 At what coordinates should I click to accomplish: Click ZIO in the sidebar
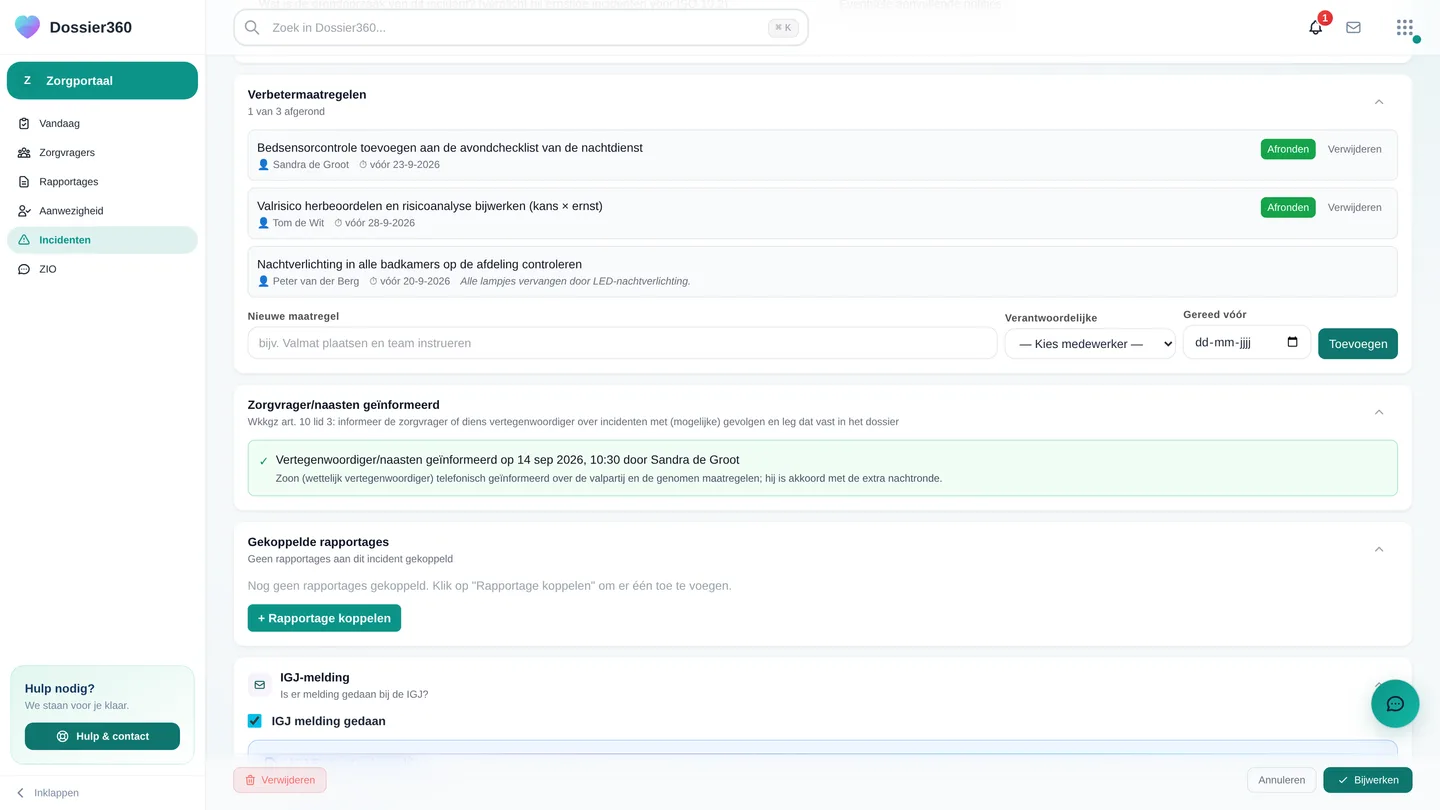102,269
